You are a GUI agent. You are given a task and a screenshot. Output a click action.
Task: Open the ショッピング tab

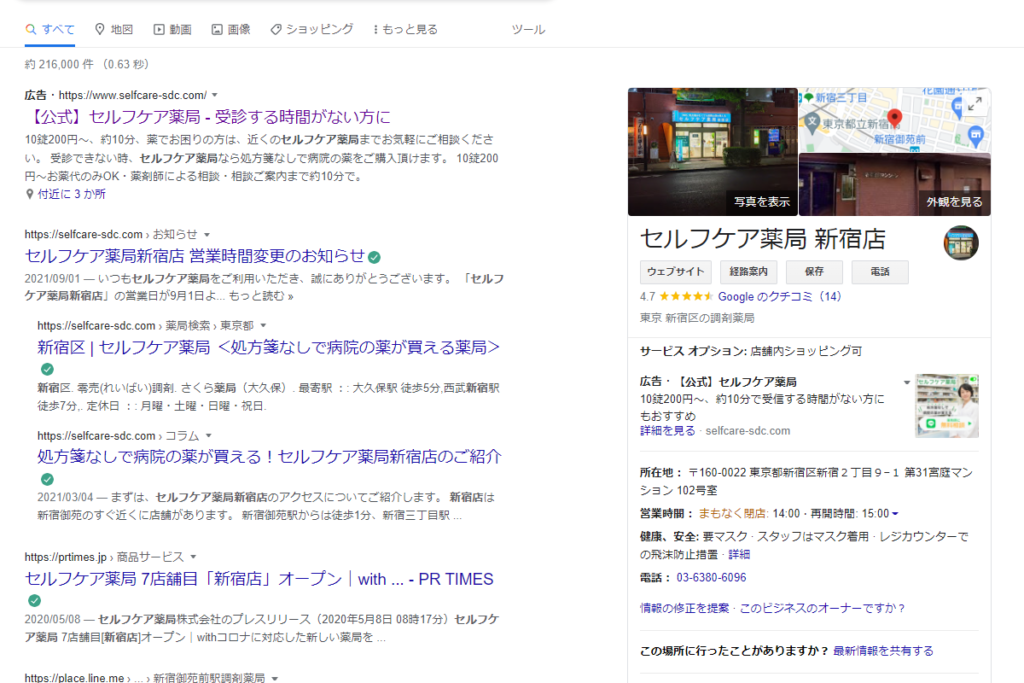(x=312, y=29)
